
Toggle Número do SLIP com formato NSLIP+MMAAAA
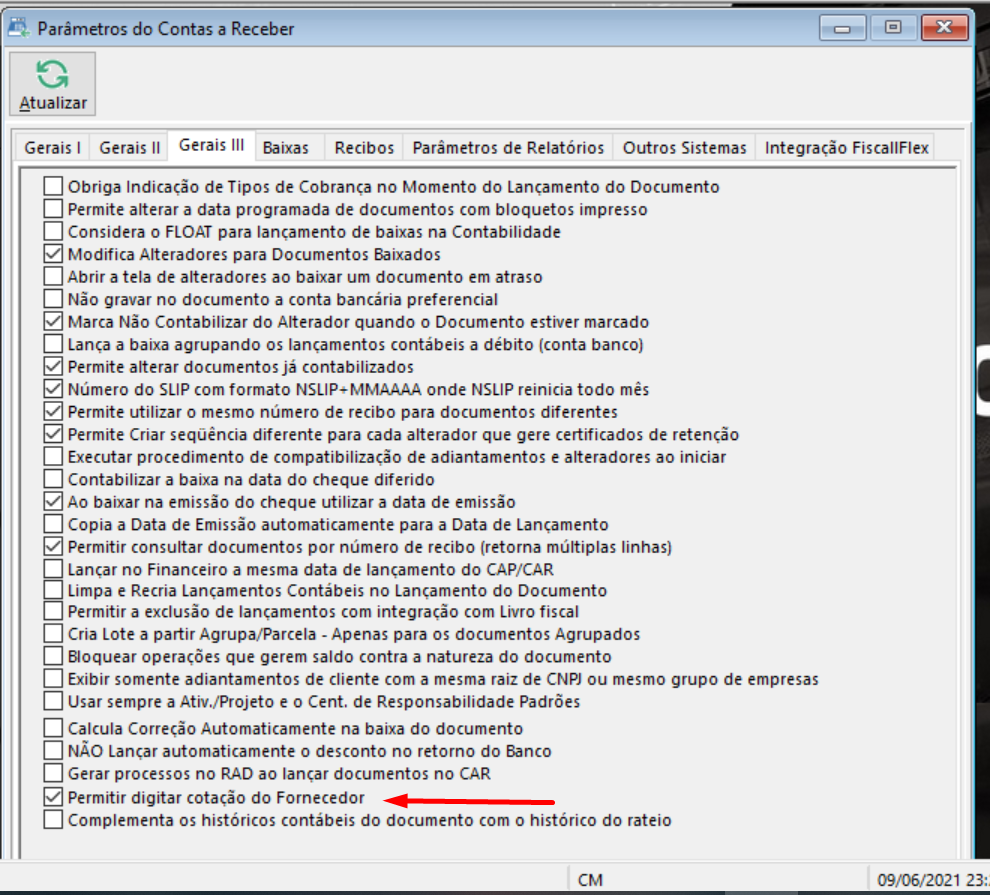click(x=53, y=389)
